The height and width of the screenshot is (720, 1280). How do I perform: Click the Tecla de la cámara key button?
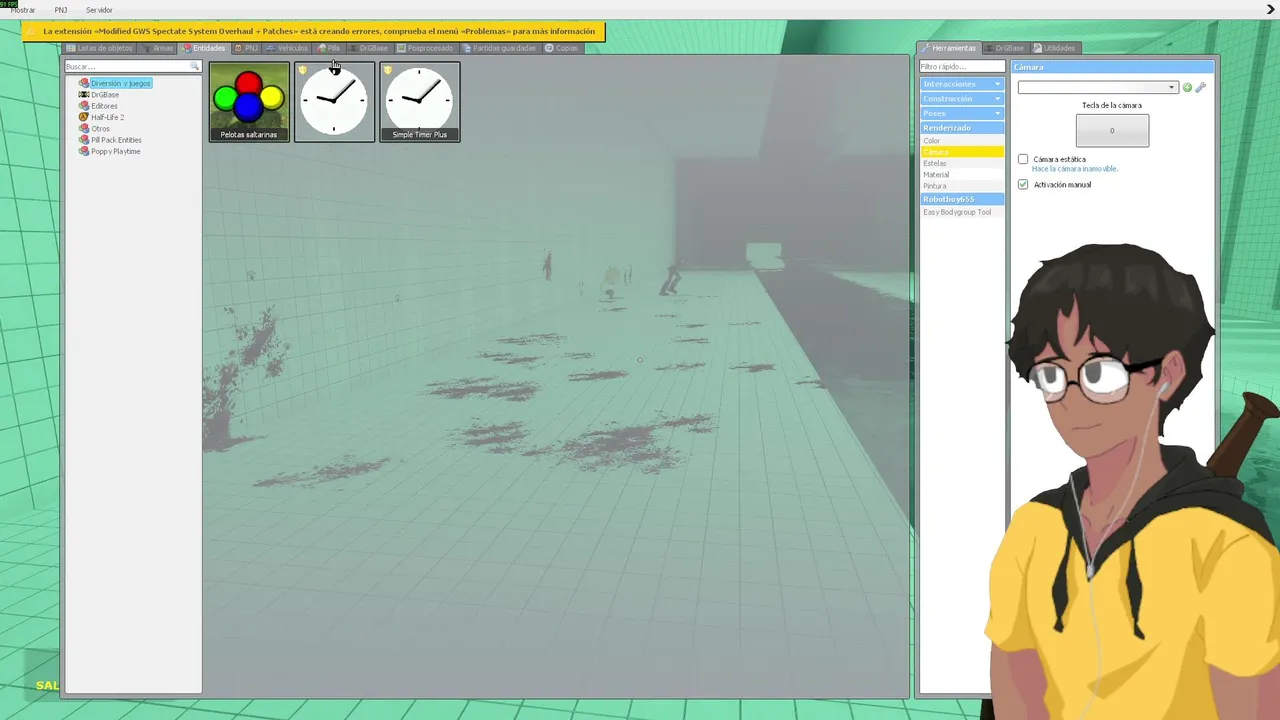pos(1112,131)
